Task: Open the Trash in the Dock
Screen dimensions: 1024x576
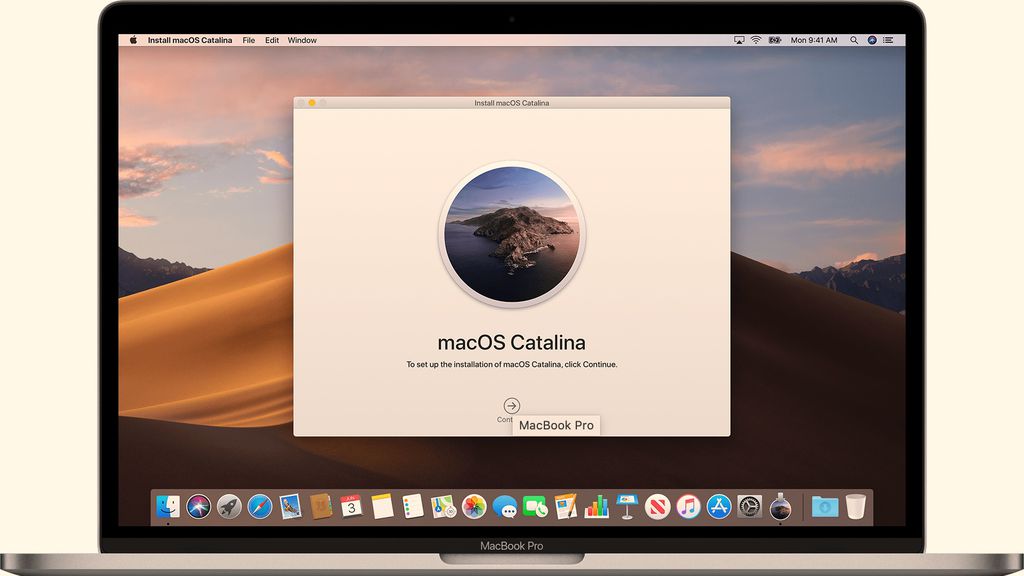Action: (856, 506)
